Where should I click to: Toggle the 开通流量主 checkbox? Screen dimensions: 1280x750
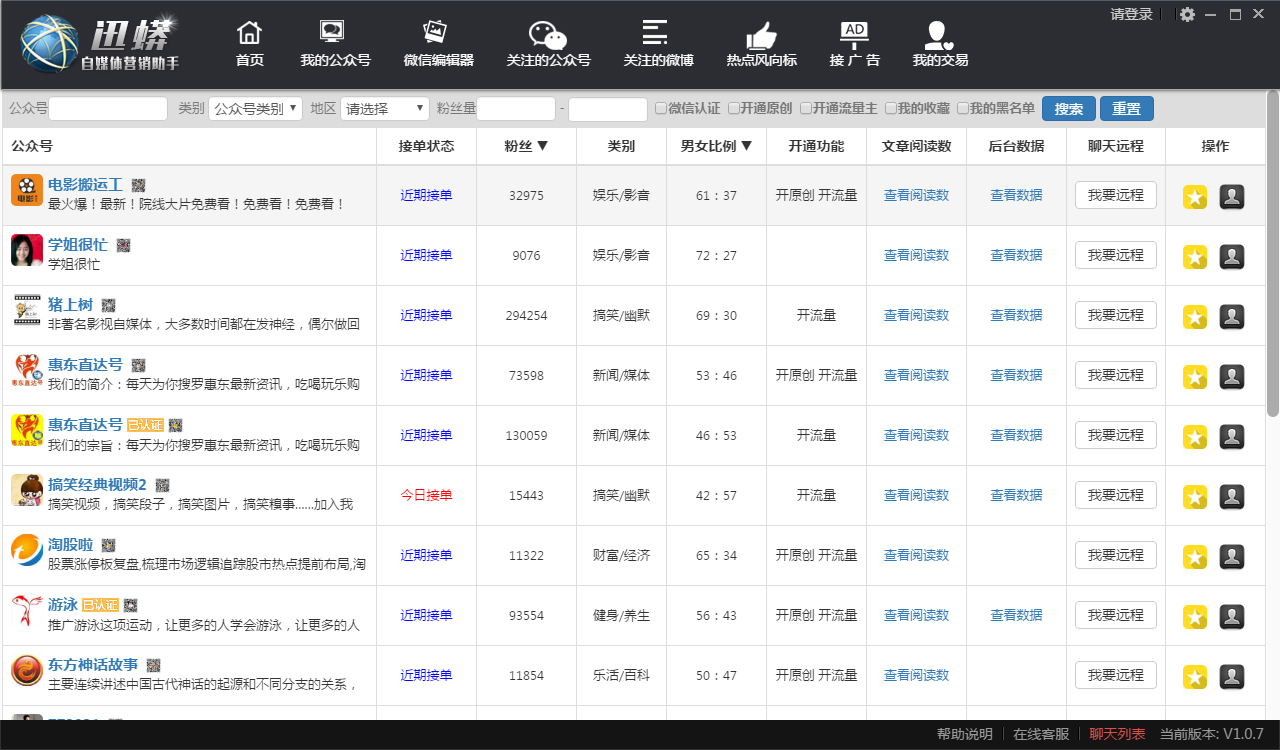pos(806,108)
